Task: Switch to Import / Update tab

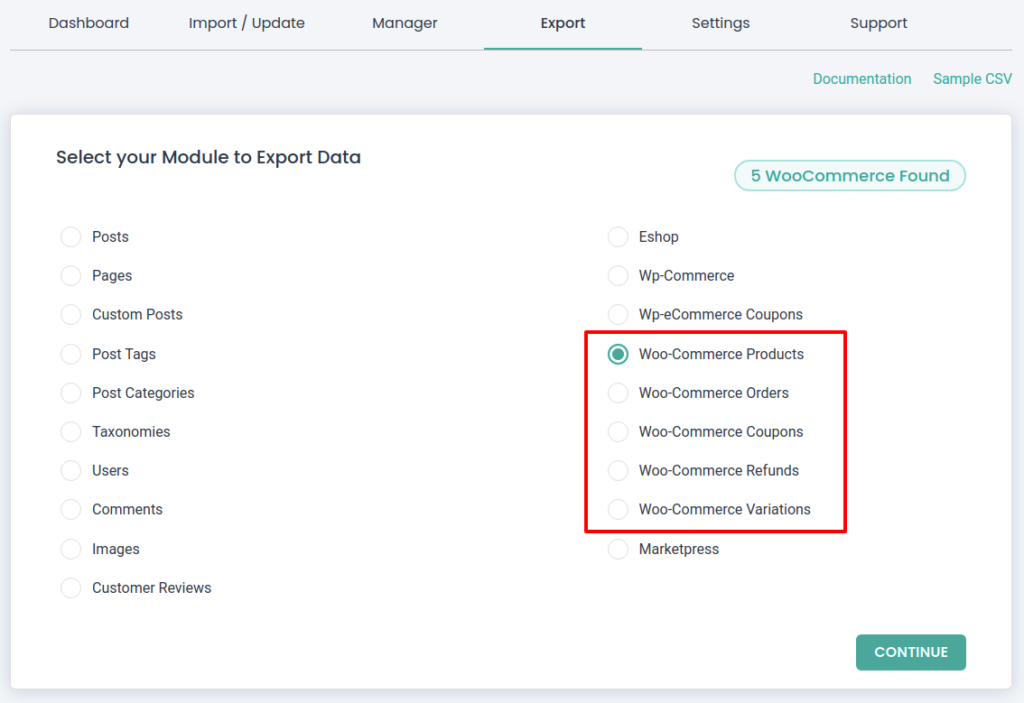Action: 247,23
